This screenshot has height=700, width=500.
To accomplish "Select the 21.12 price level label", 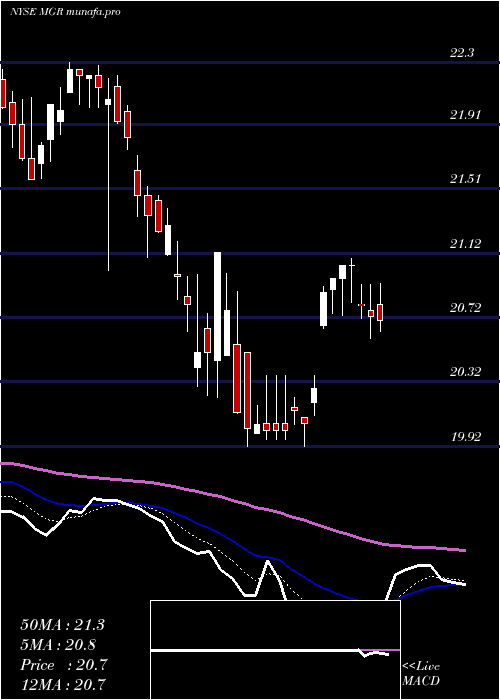I will tap(465, 244).
